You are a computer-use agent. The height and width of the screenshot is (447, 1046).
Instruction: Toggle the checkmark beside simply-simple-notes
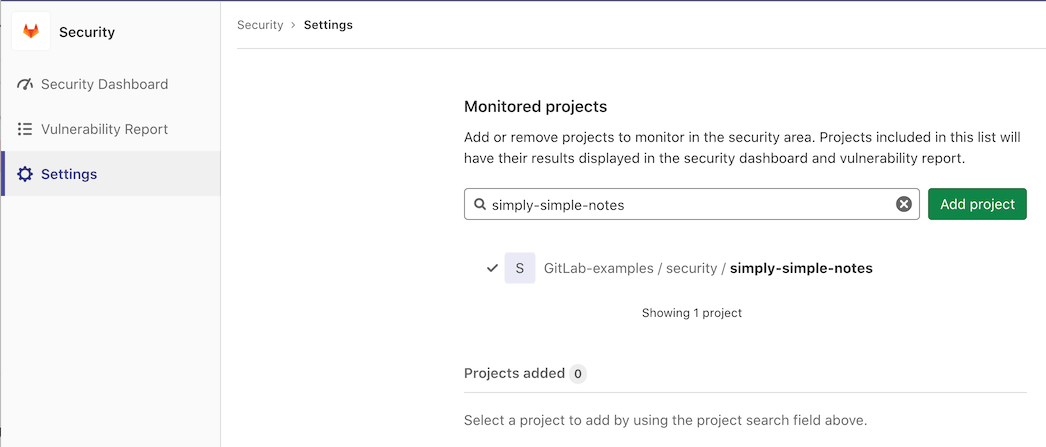492,268
